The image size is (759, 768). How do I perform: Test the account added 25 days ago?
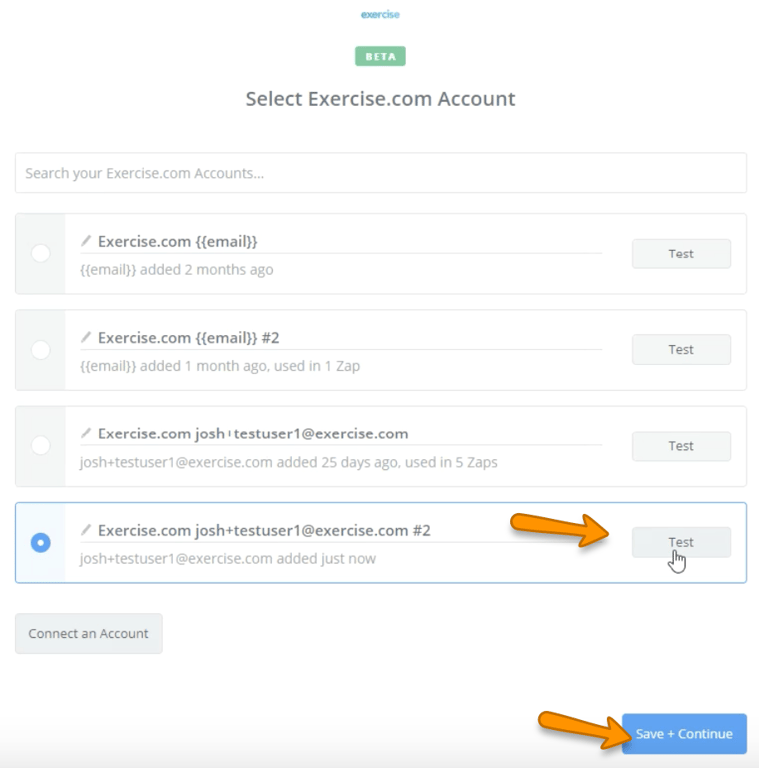click(x=681, y=446)
